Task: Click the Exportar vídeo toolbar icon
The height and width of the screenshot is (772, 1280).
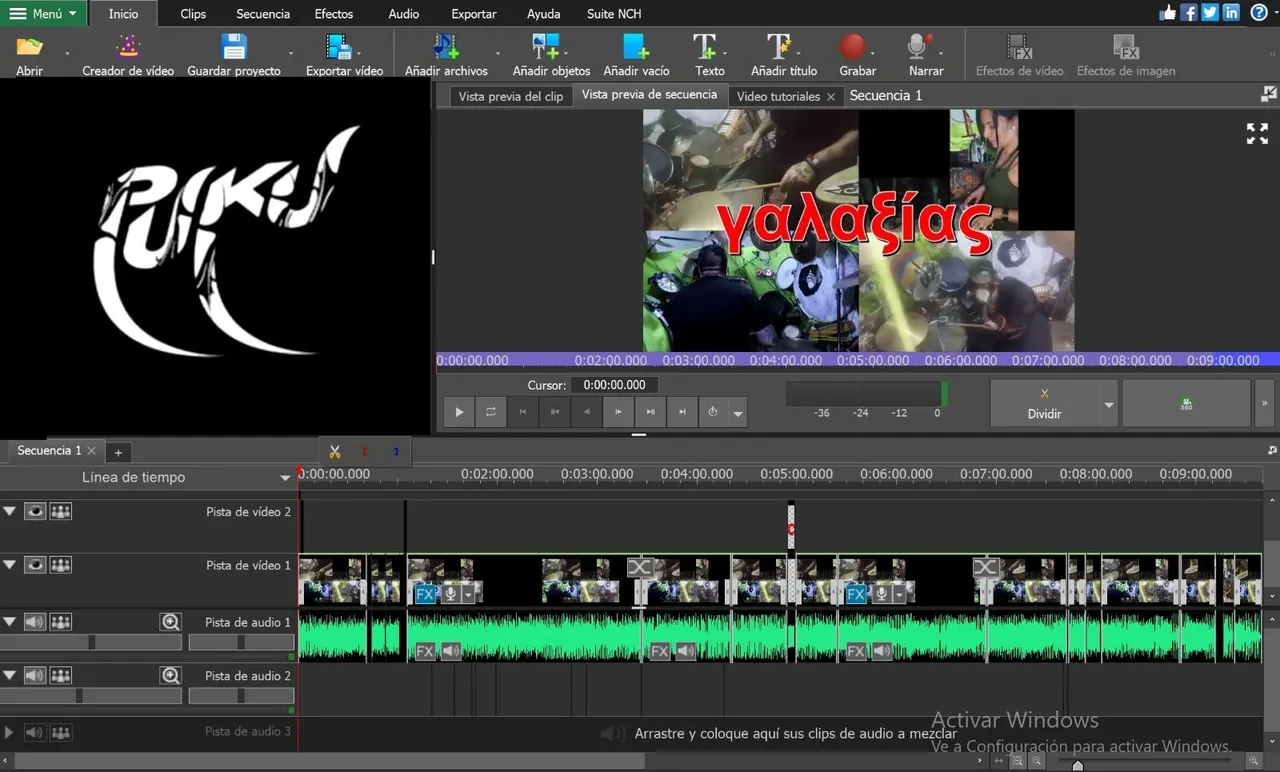Action: click(x=339, y=47)
